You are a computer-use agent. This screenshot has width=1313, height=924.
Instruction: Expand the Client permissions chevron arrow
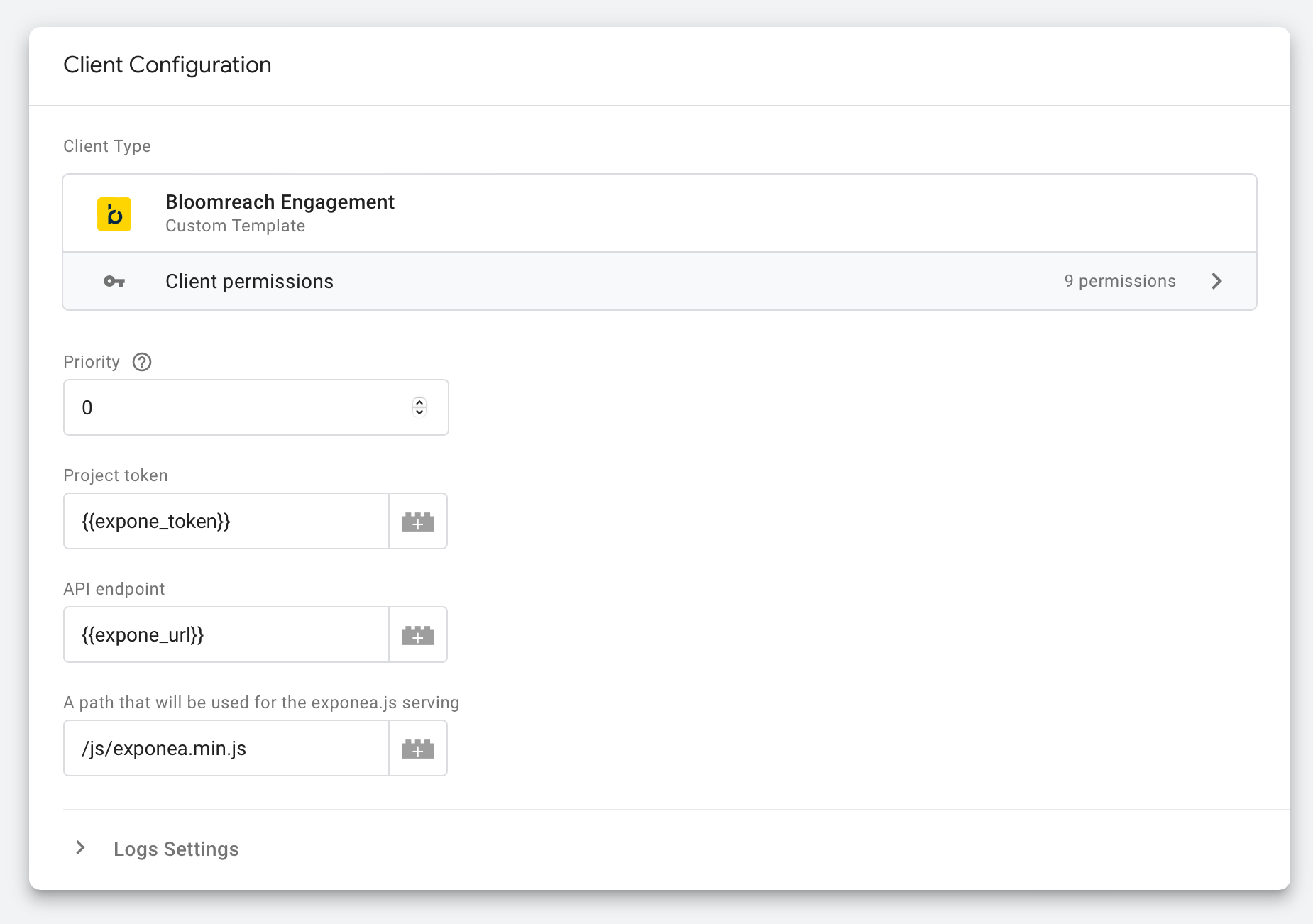click(1216, 281)
